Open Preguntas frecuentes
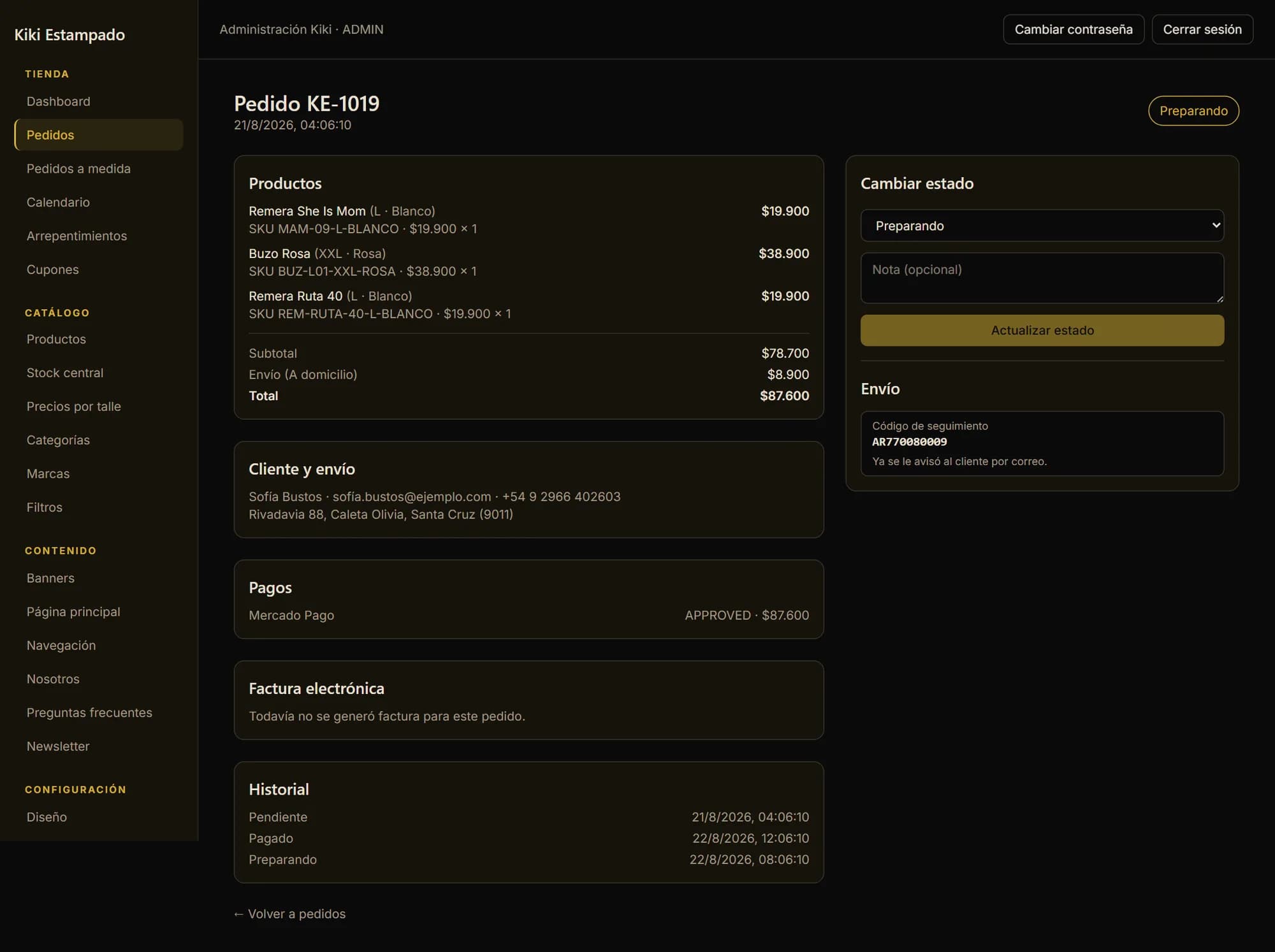 98,712
